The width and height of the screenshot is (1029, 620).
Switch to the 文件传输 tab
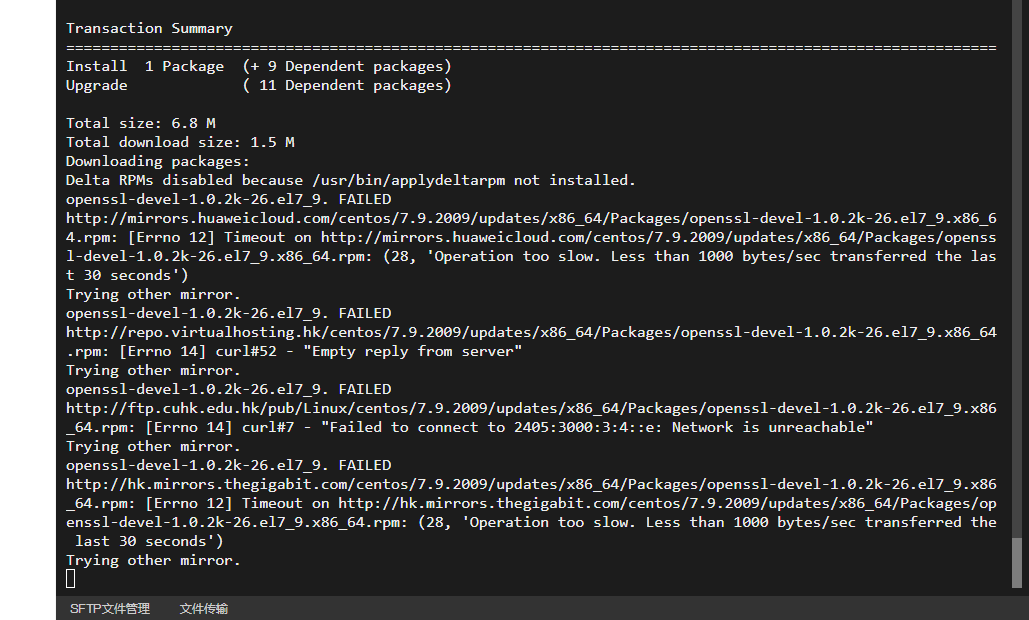[203, 609]
